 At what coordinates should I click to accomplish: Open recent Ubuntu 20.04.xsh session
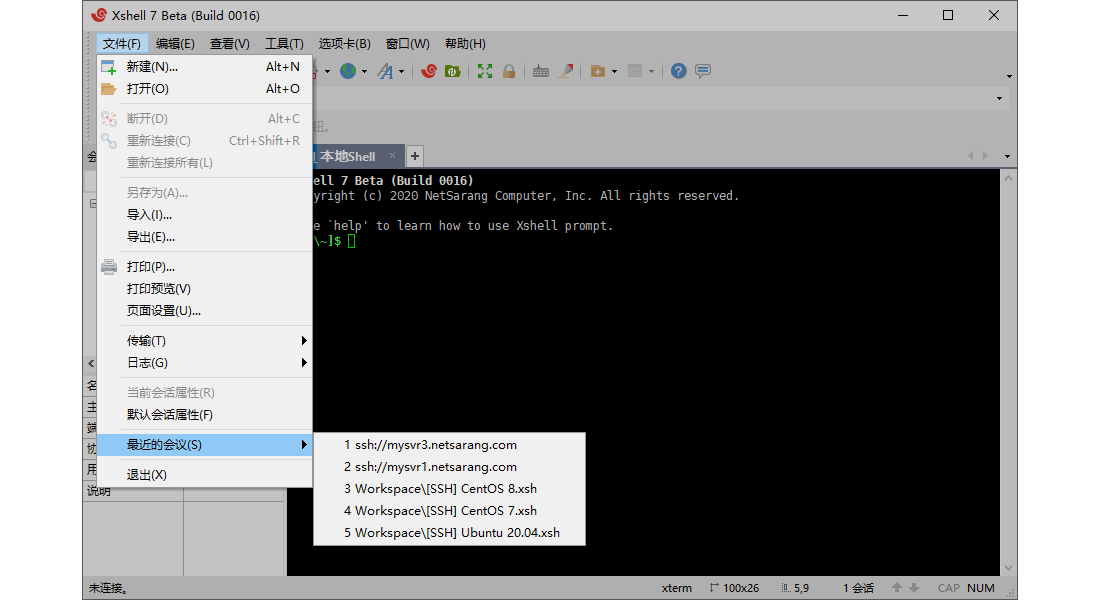(449, 533)
